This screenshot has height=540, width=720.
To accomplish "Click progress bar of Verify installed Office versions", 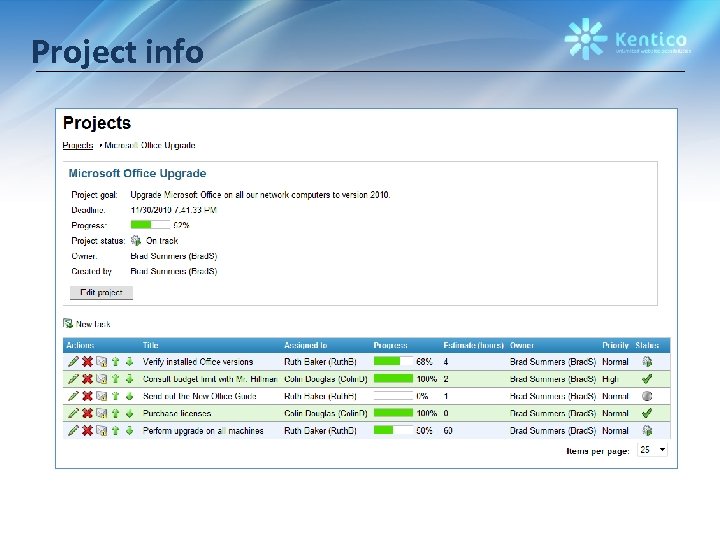I will tap(393, 361).
